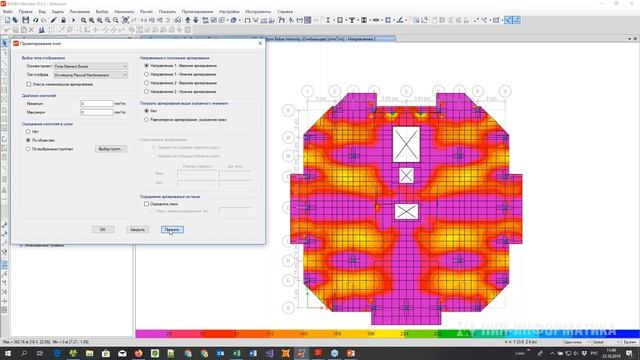Open the Проектирование menu

[x=197, y=12]
